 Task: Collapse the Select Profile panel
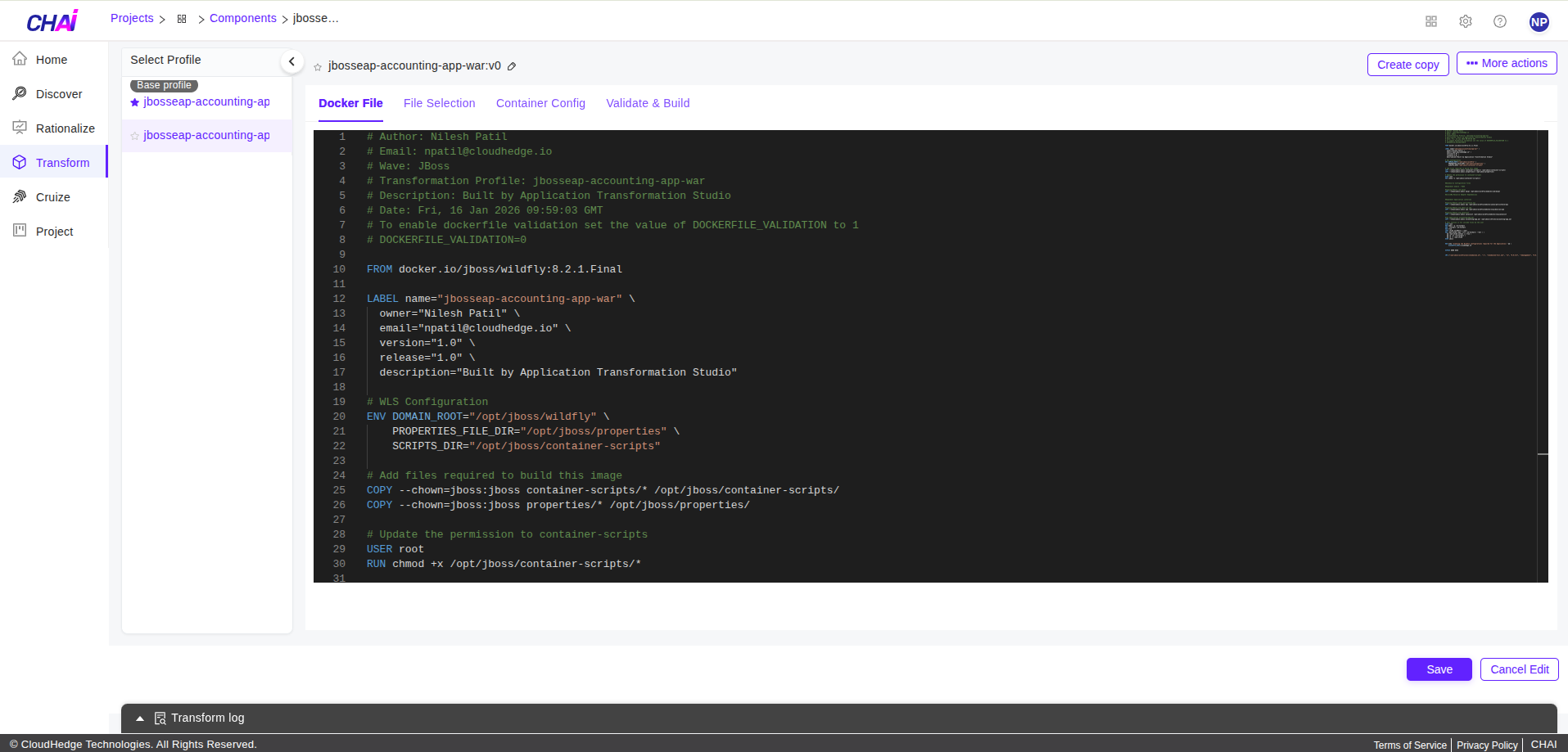point(291,61)
